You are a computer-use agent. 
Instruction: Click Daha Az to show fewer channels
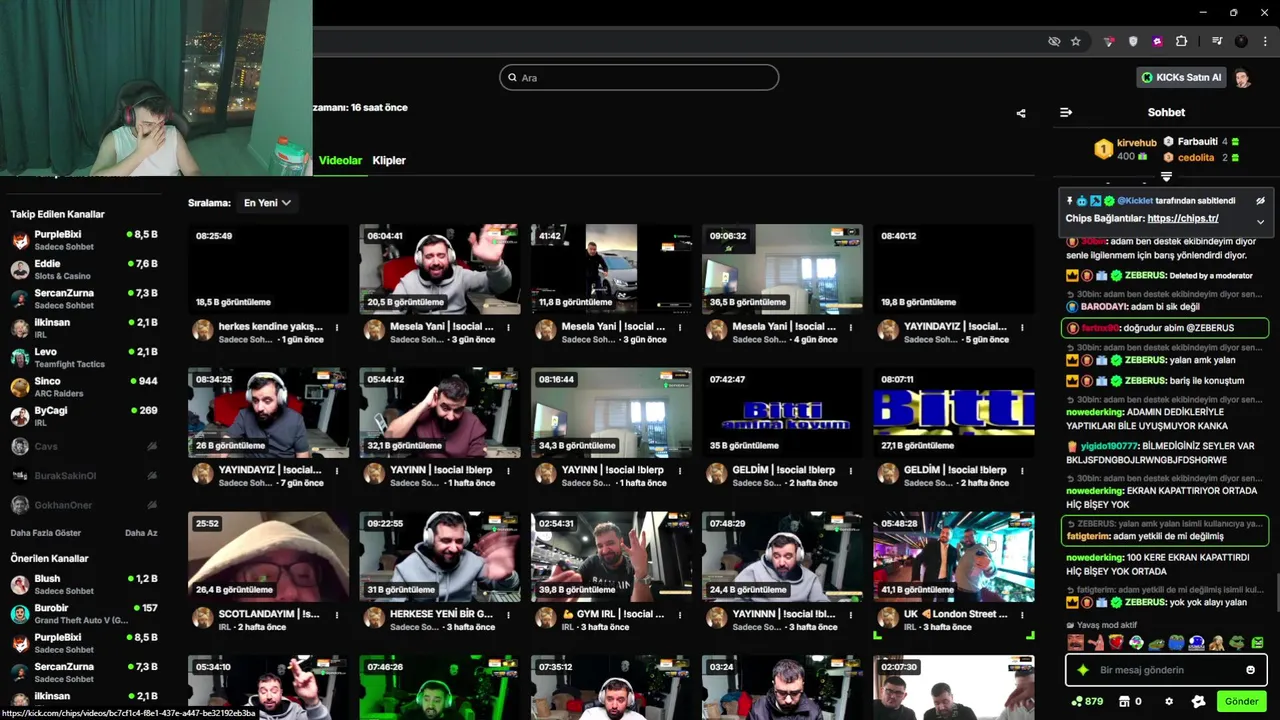(141, 533)
